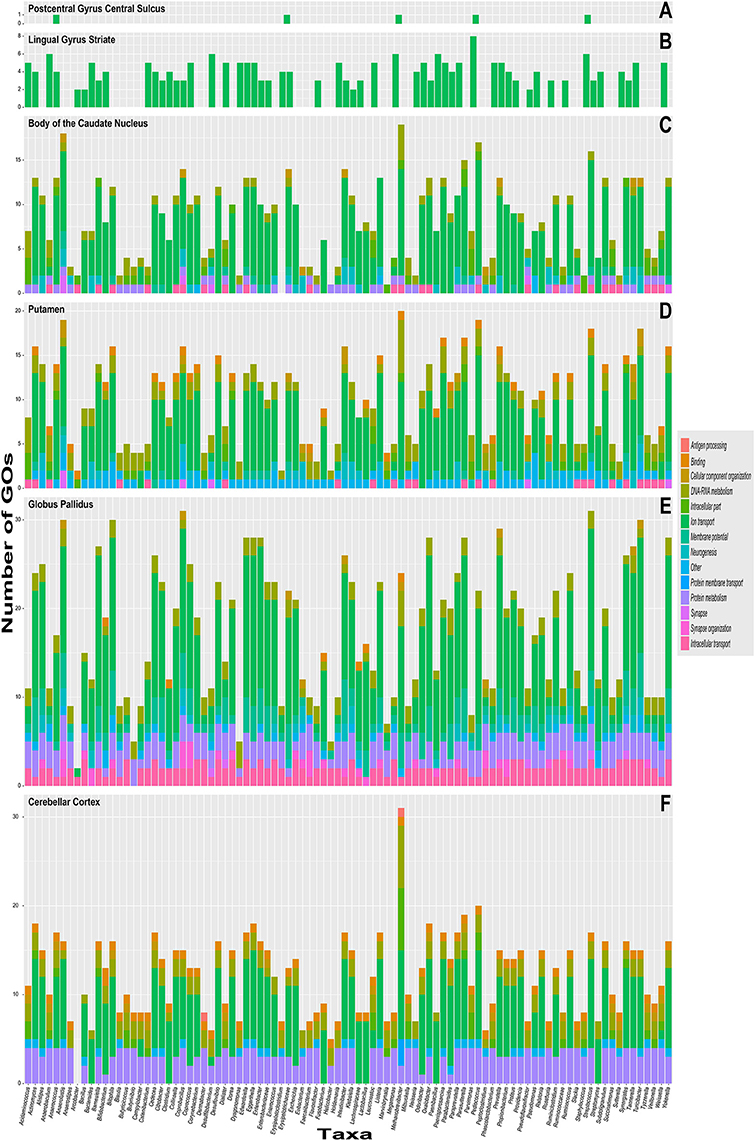Click the 'Lingual Gyrus Striate' panel title
The height and width of the screenshot is (1140, 754).
(71, 39)
